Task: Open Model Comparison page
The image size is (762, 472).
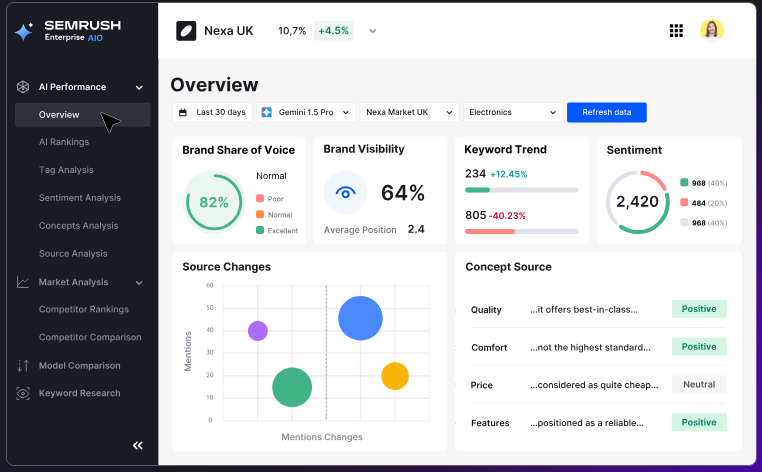Action: pos(79,366)
